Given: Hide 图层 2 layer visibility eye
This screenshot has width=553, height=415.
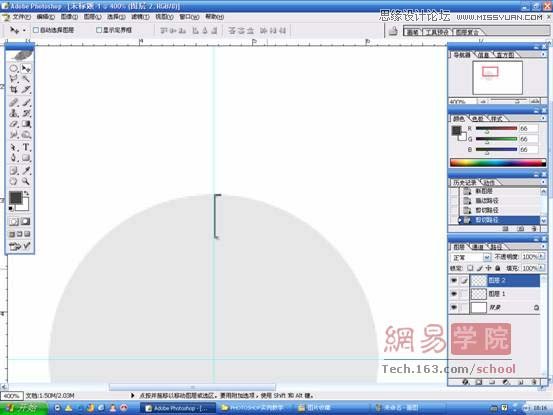Looking at the screenshot, I should [x=454, y=280].
